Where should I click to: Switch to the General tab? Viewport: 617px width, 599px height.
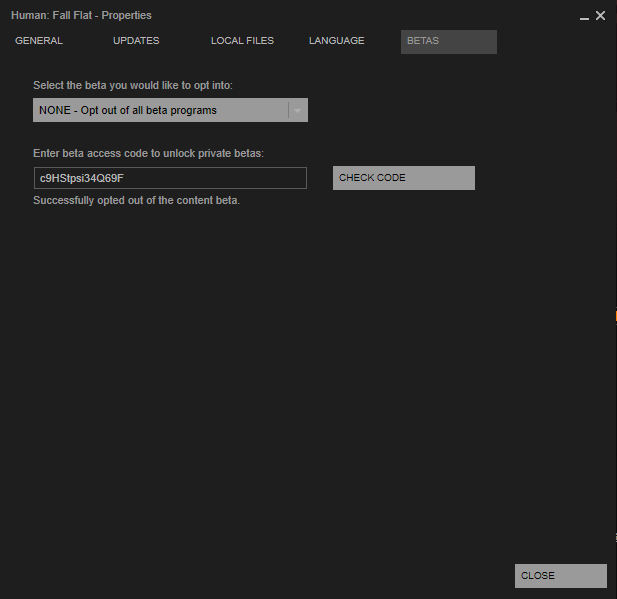coord(39,41)
